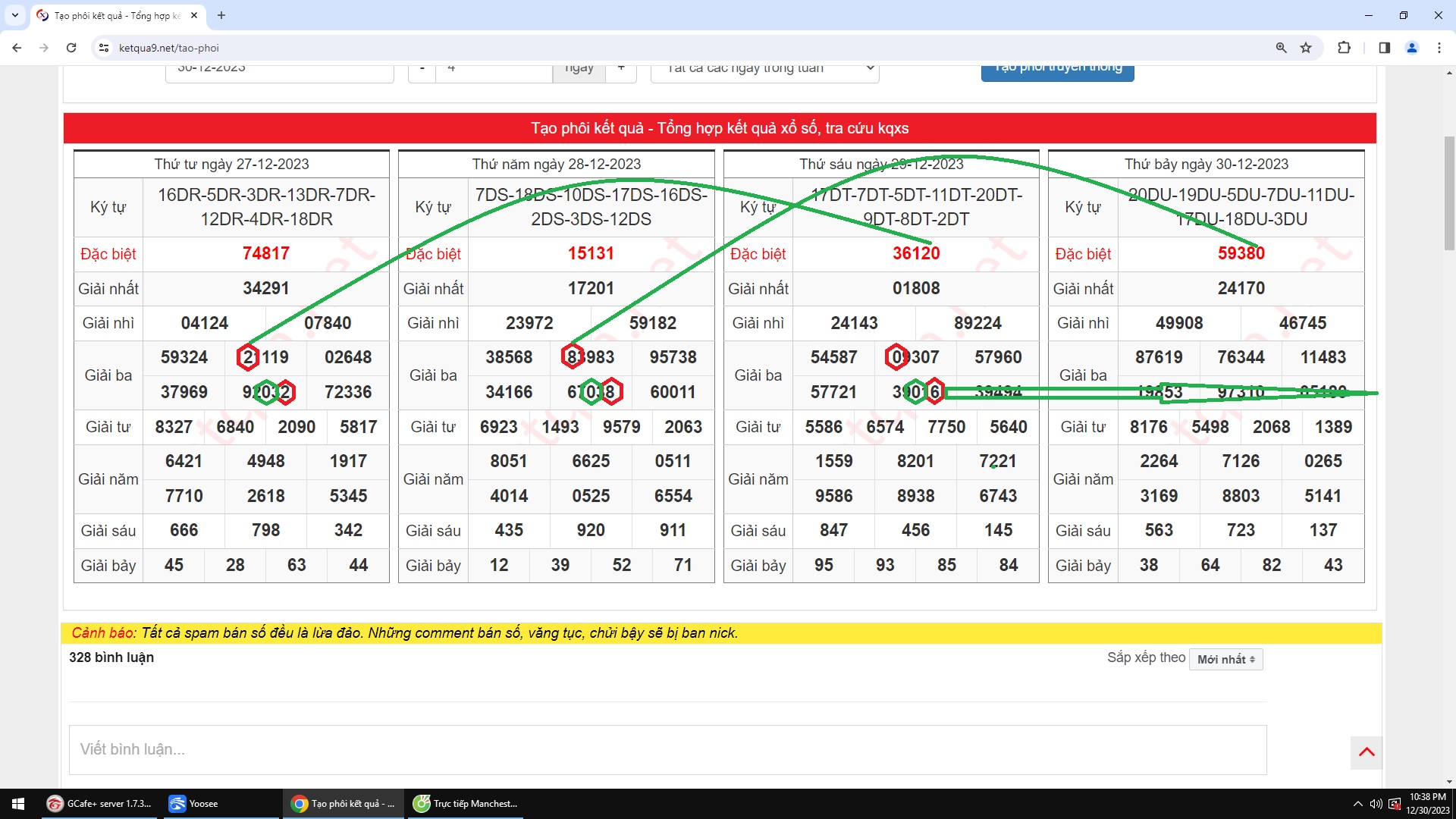Bookmark this page with star icon
1456x819 pixels.
pos(1306,48)
